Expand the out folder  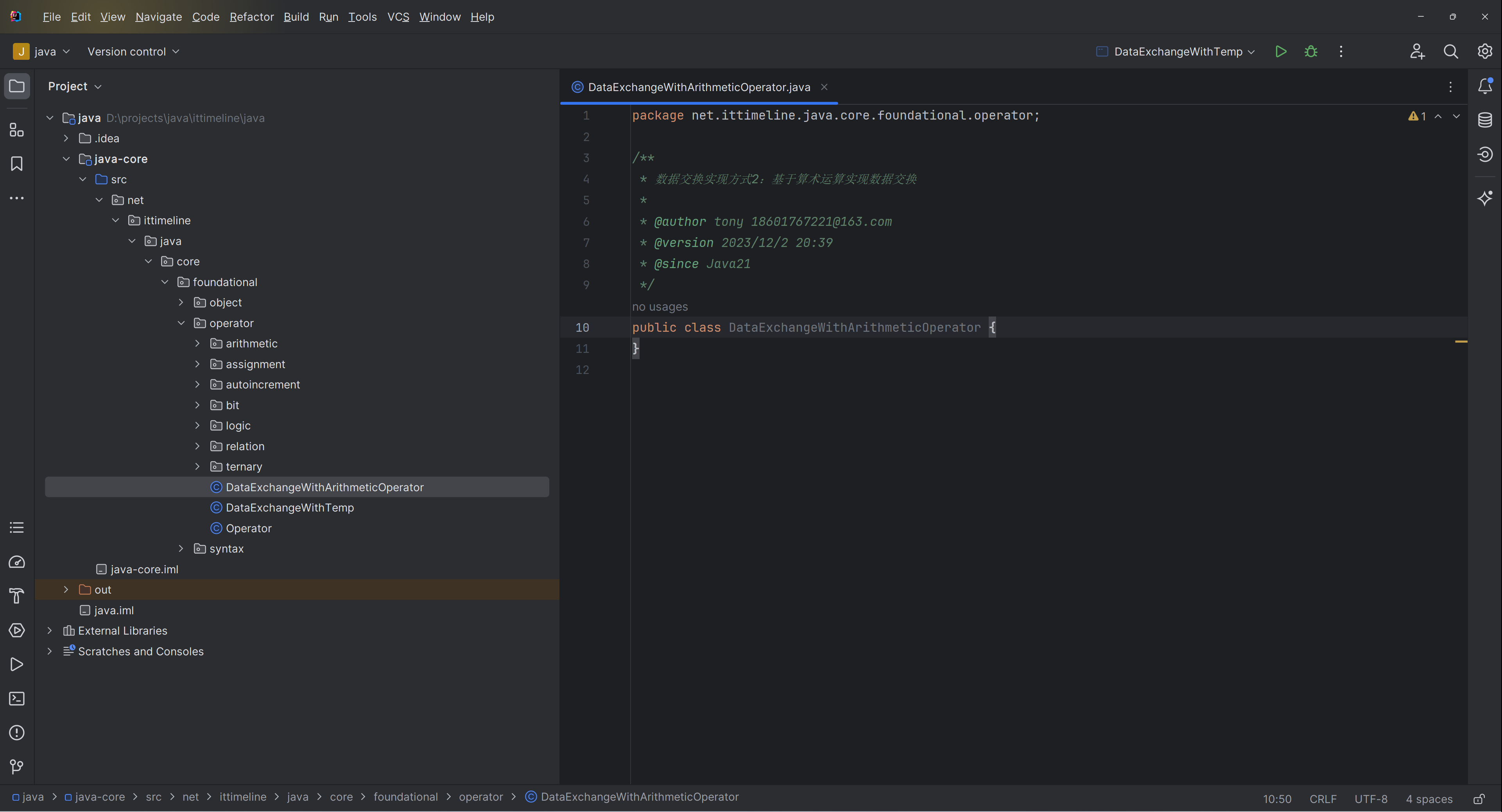click(x=66, y=589)
